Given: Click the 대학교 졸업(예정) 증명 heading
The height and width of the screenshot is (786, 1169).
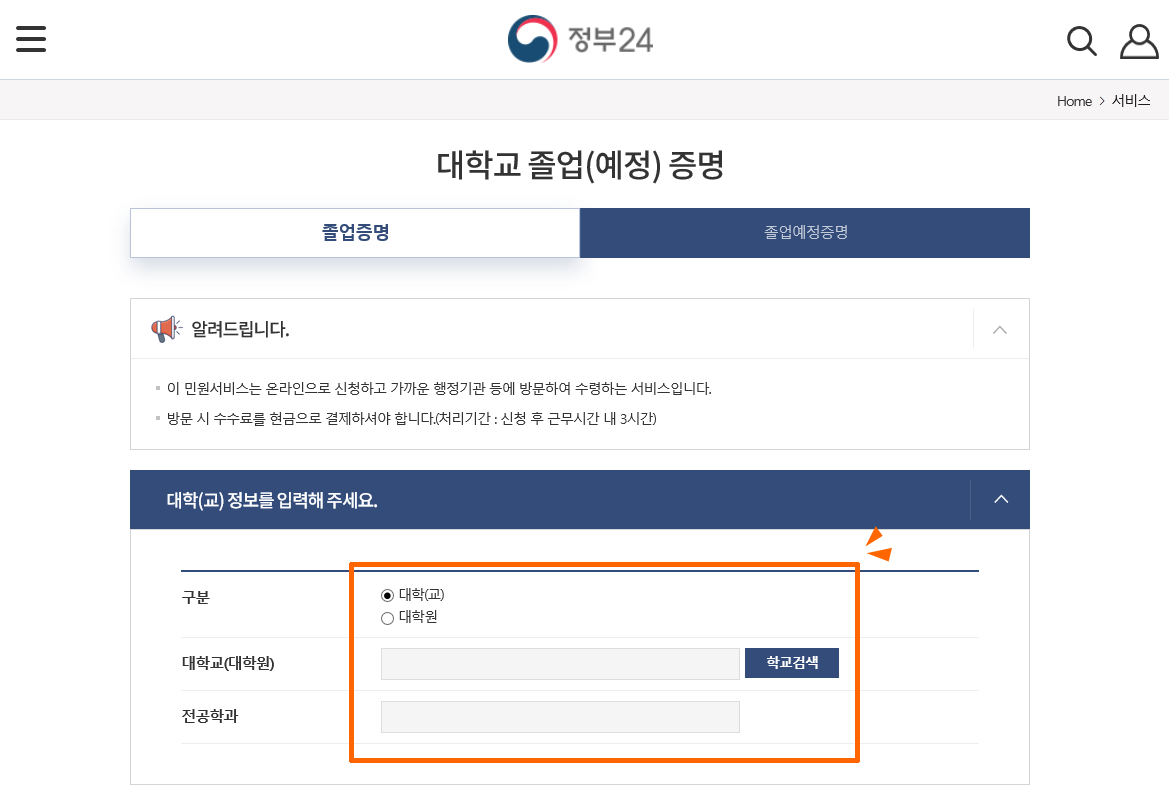Looking at the screenshot, I should click(581, 165).
